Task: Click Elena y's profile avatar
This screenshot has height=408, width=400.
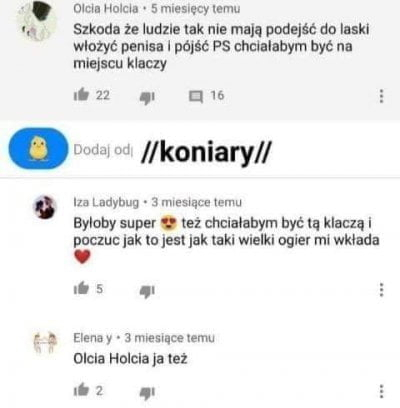Action: [x=45, y=342]
